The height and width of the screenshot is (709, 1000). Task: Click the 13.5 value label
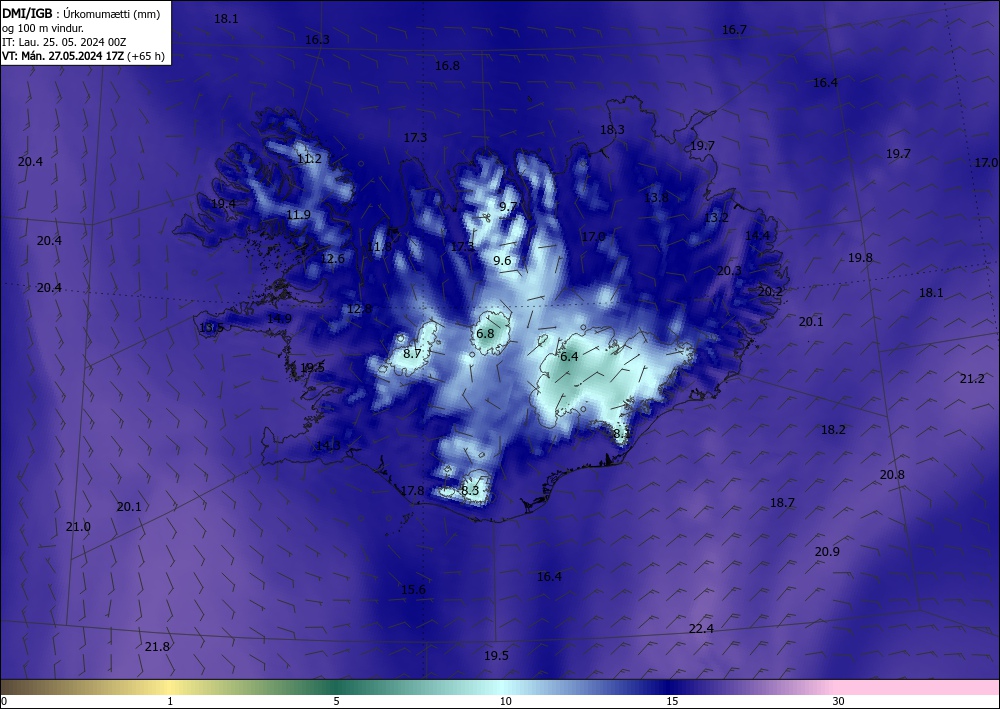[x=212, y=328]
